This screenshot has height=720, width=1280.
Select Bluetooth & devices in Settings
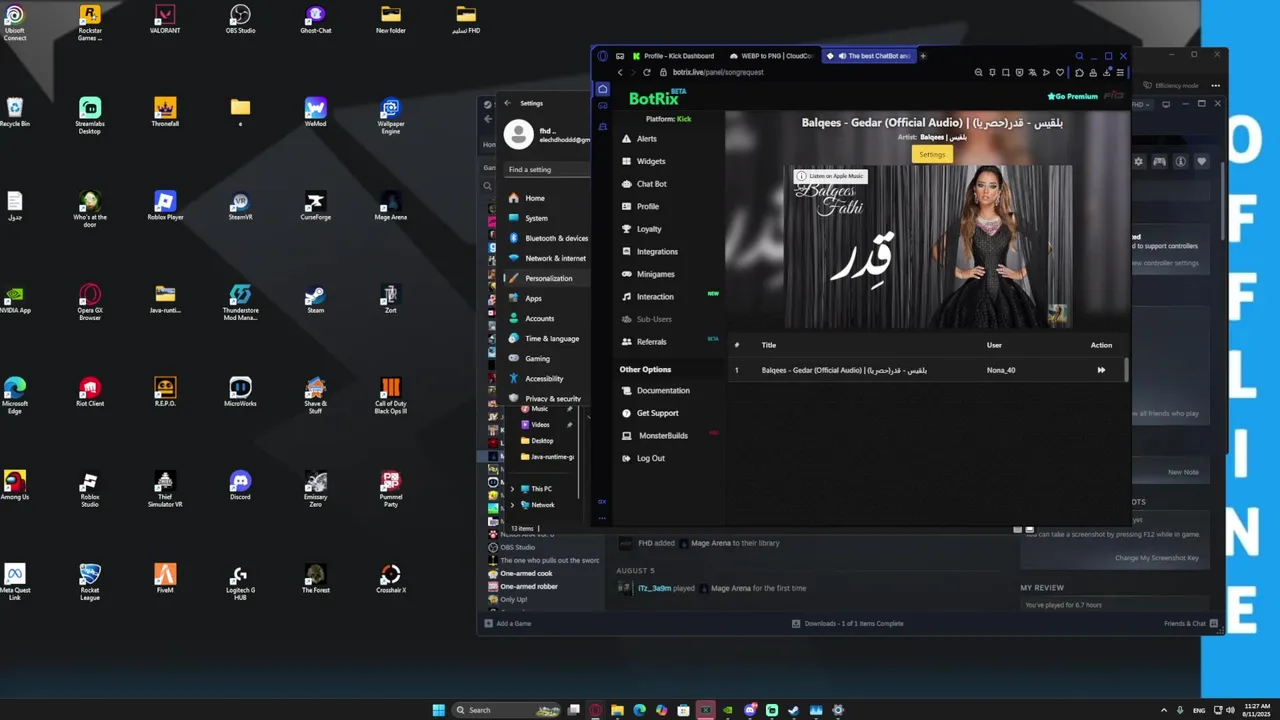click(x=548, y=238)
